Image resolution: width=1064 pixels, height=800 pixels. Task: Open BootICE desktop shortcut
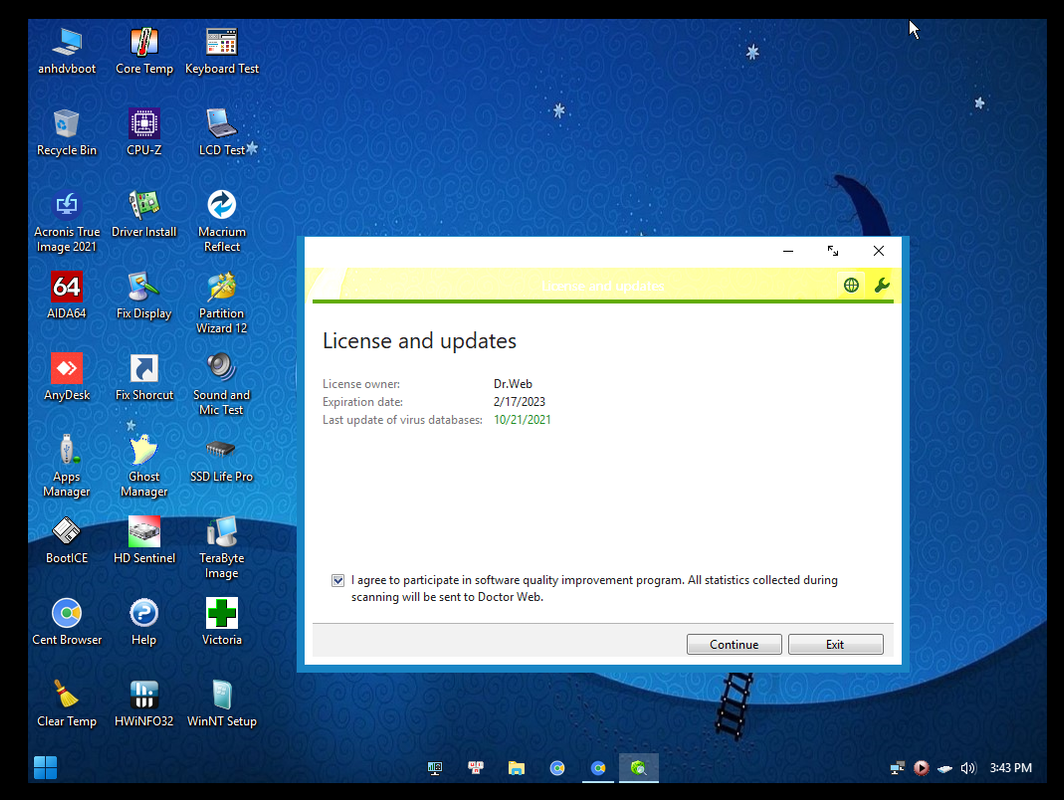(x=66, y=541)
